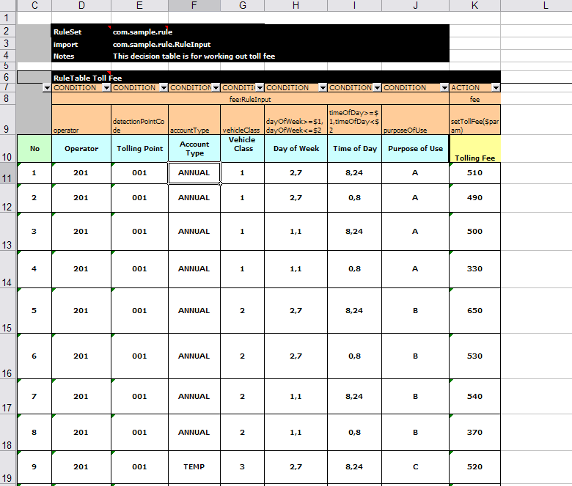572x486 pixels.
Task: Click No 5 cell in row 15
Action: [34, 310]
